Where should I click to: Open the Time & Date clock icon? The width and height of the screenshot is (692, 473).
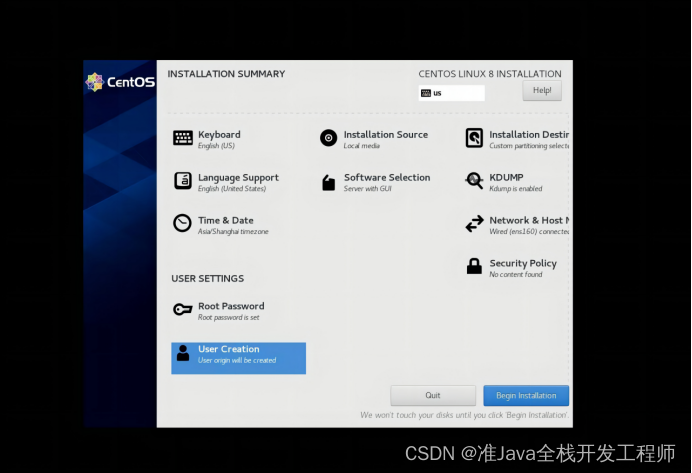(182, 223)
